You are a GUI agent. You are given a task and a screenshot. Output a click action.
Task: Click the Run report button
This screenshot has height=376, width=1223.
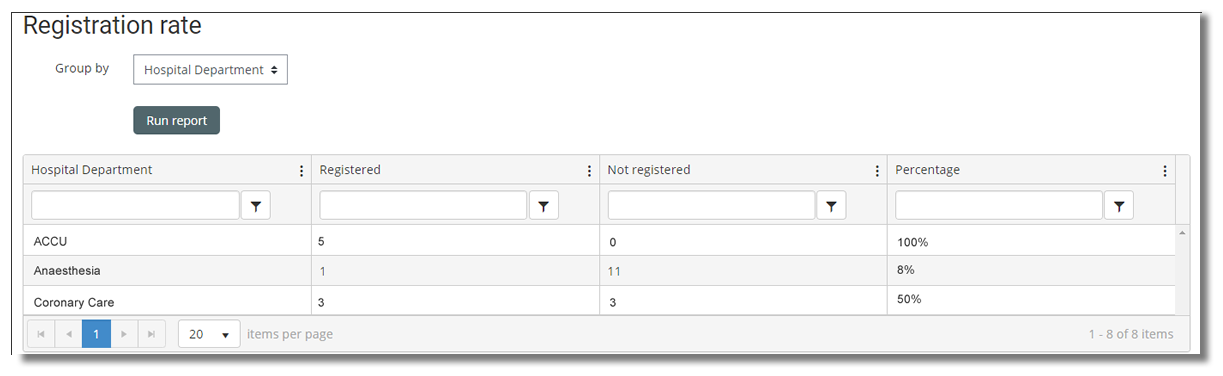coord(176,120)
